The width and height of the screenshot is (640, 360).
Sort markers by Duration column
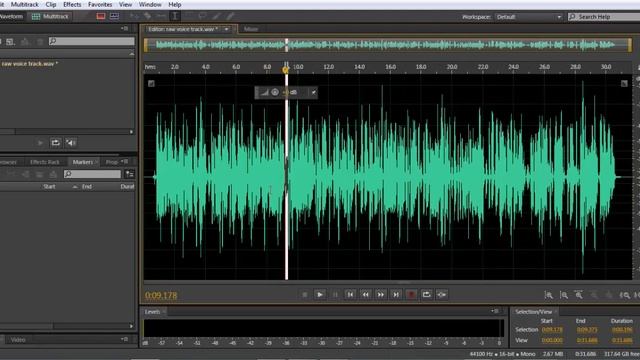pyautogui.click(x=127, y=187)
